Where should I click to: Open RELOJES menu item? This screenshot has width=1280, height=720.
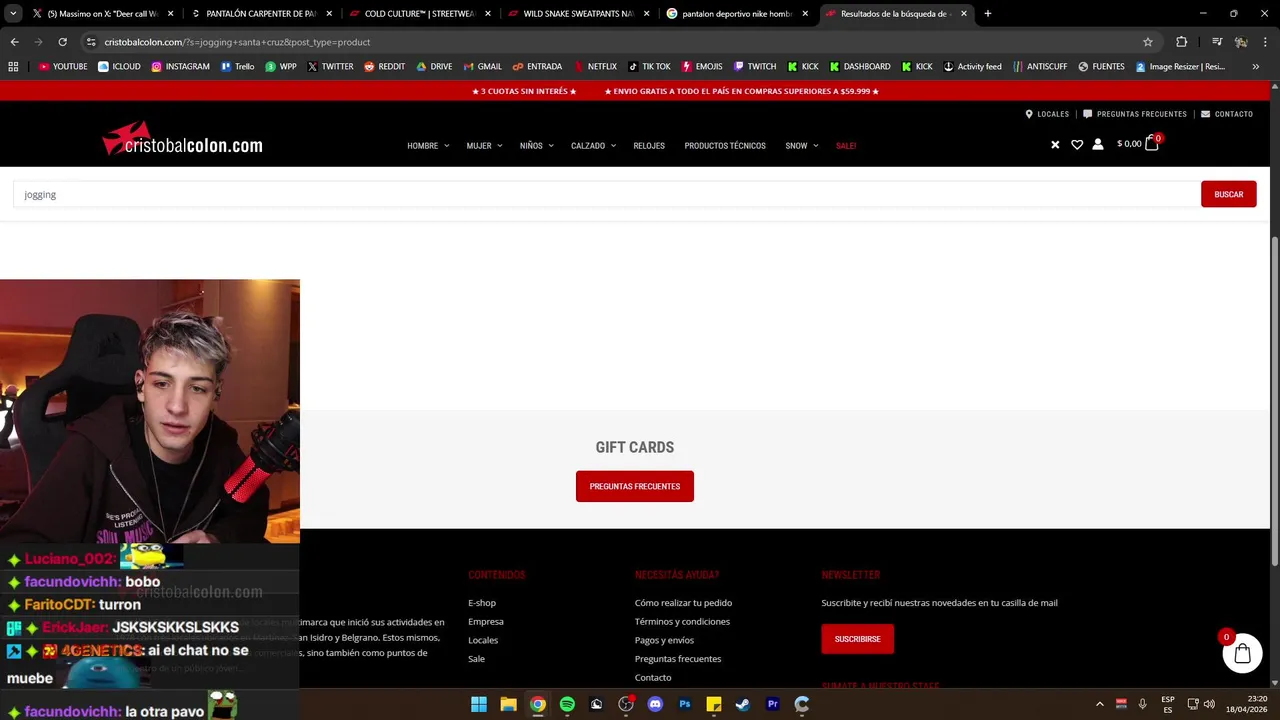[x=649, y=146]
